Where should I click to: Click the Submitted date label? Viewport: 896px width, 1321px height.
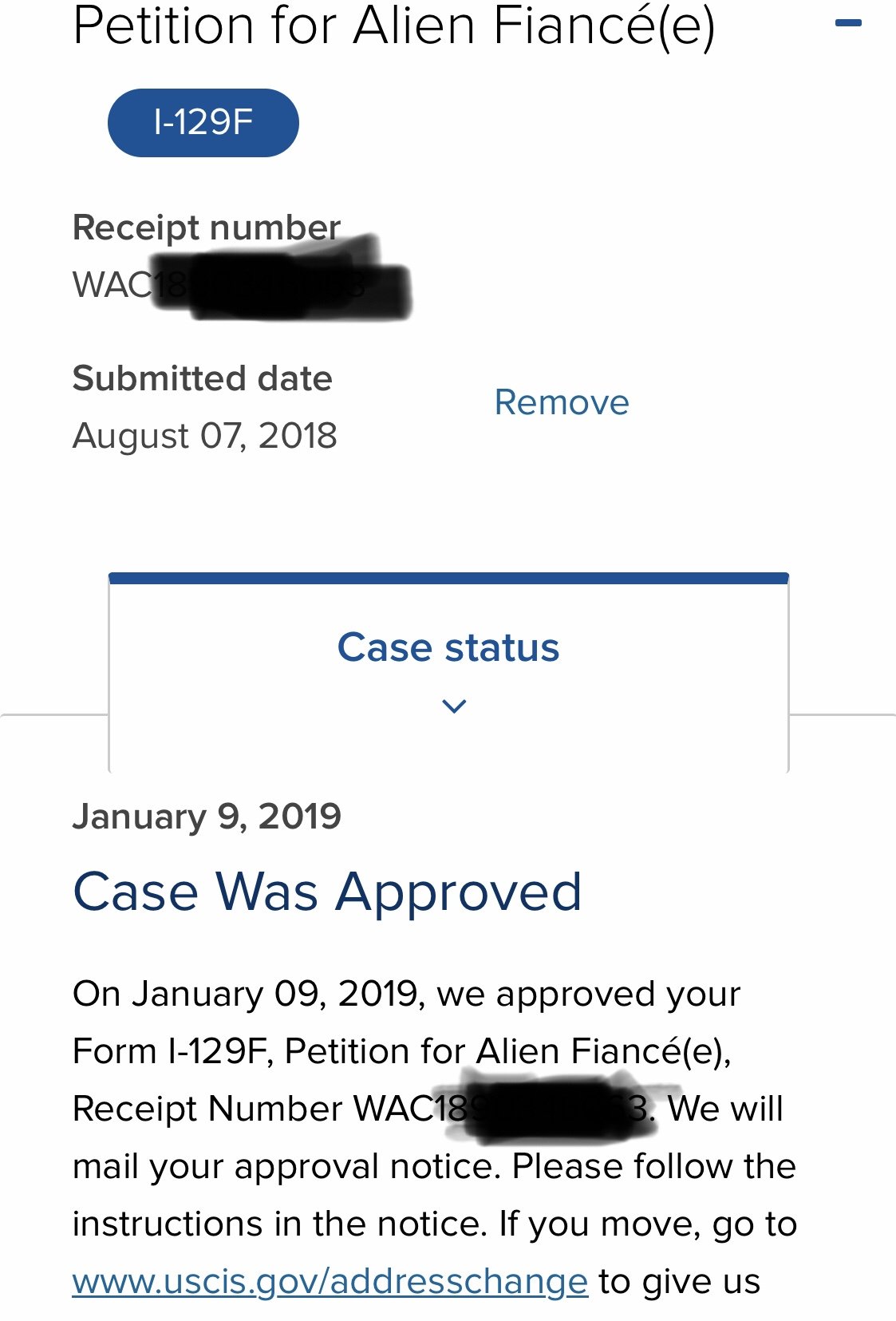202,378
